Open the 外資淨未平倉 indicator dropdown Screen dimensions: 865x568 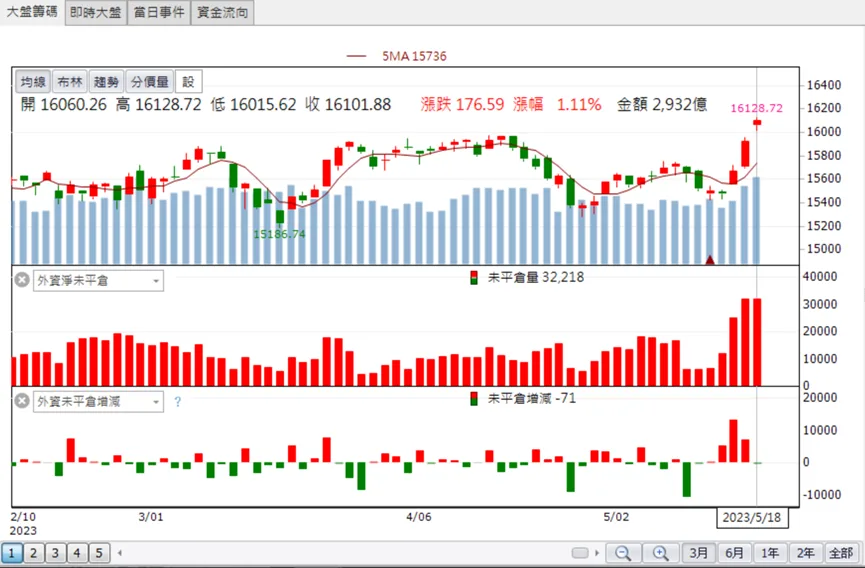coord(98,281)
